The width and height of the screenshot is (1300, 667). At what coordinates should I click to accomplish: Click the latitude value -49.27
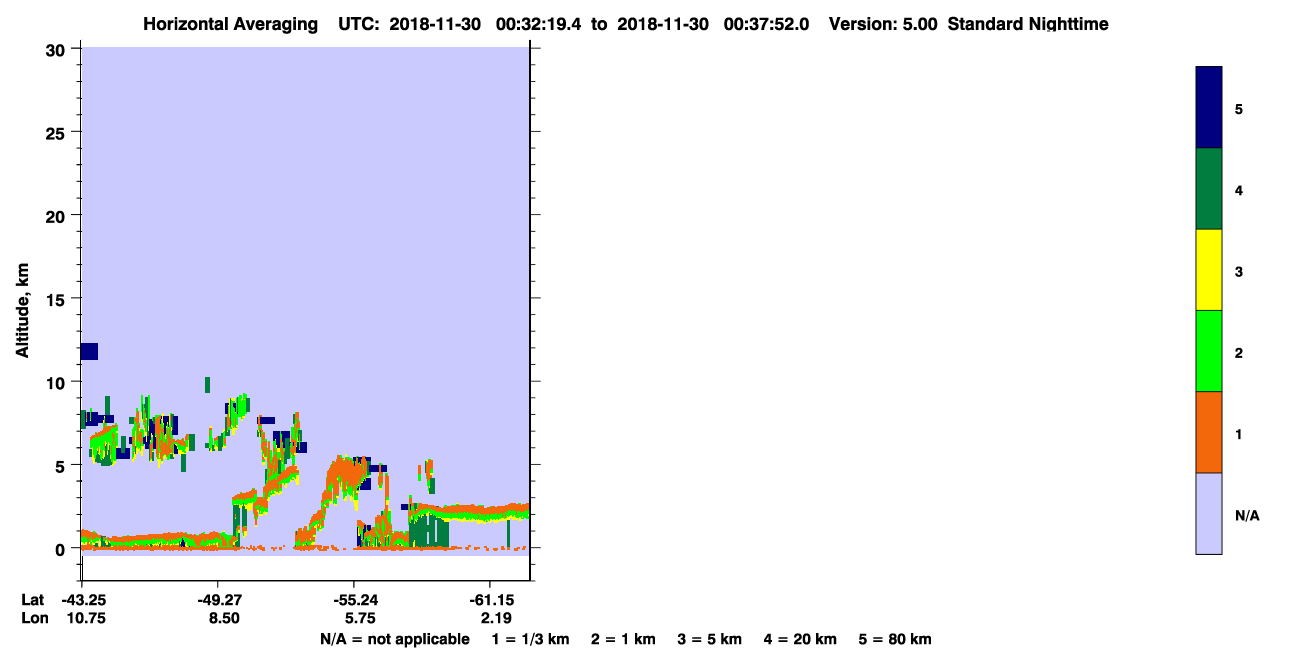click(x=218, y=600)
